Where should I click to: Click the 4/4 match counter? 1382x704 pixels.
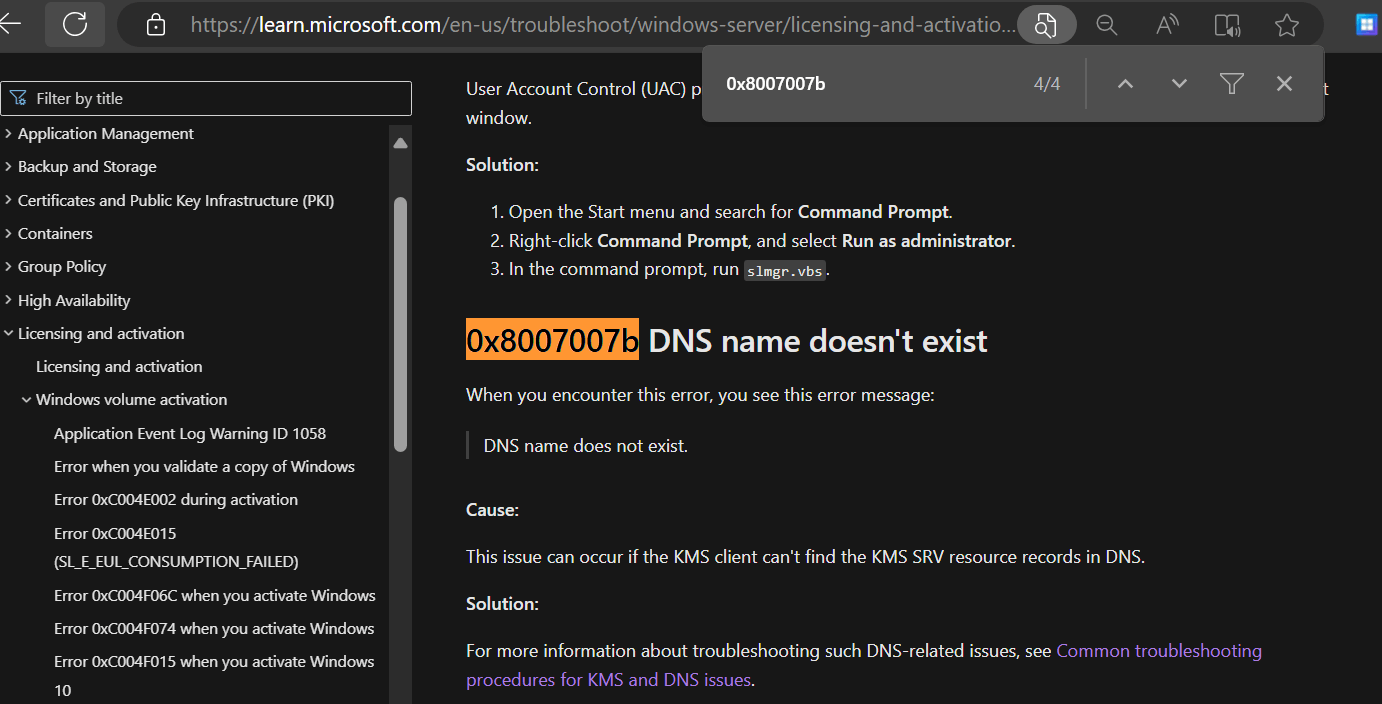(x=1047, y=84)
